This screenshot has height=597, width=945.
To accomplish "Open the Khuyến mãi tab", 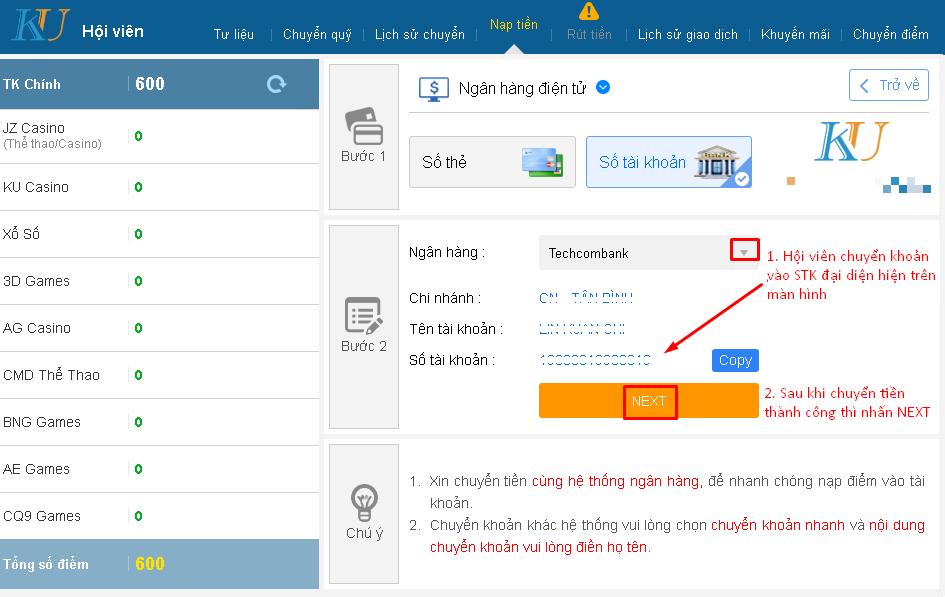I will tap(795, 34).
